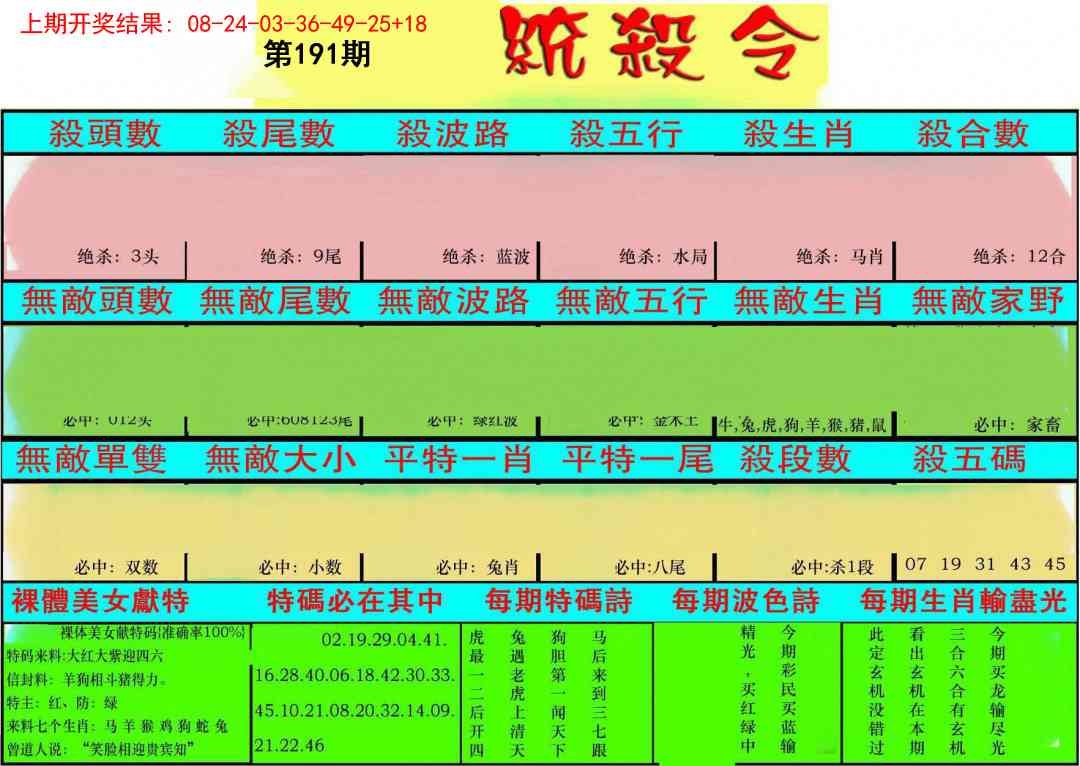Click the 曾道人说 quote line
Screen dimensions: 1080x766
point(99,749)
